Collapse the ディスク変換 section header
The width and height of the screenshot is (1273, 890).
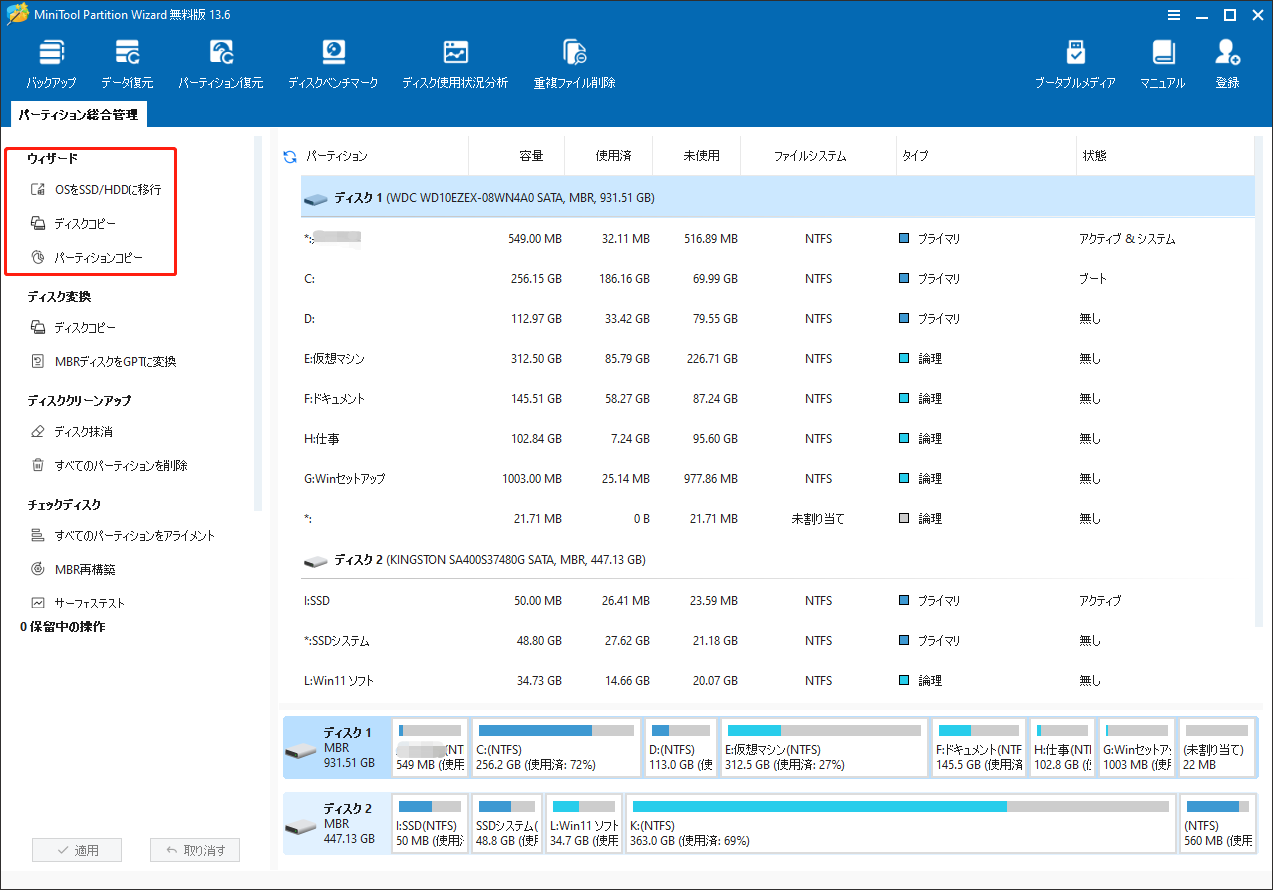pos(59,296)
